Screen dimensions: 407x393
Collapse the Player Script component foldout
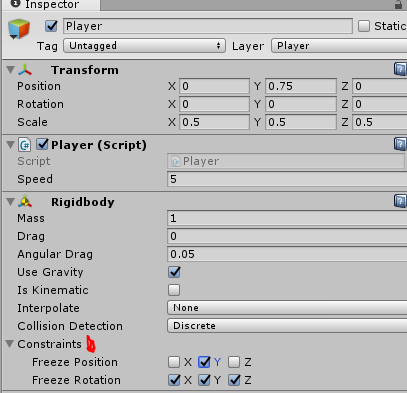coord(11,145)
